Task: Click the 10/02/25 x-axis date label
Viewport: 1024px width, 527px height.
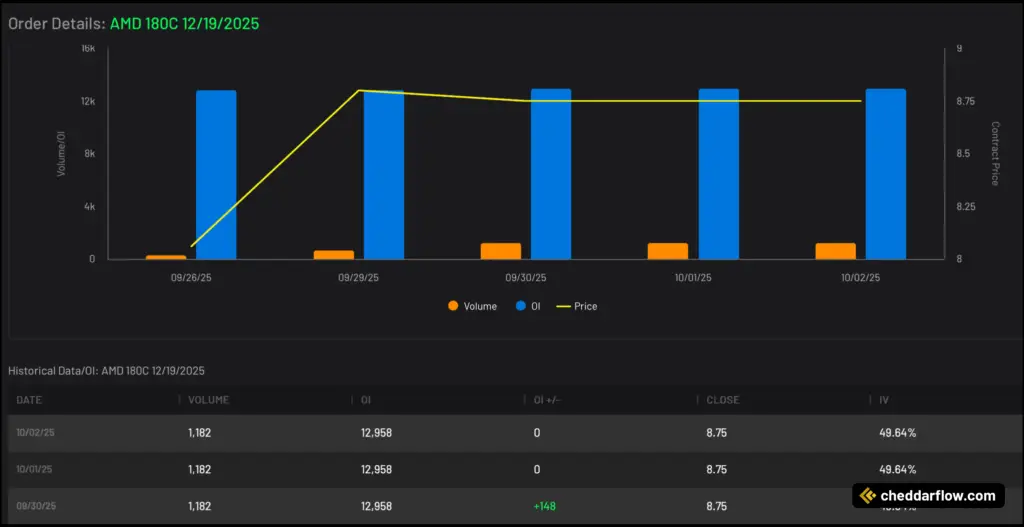Action: click(861, 278)
